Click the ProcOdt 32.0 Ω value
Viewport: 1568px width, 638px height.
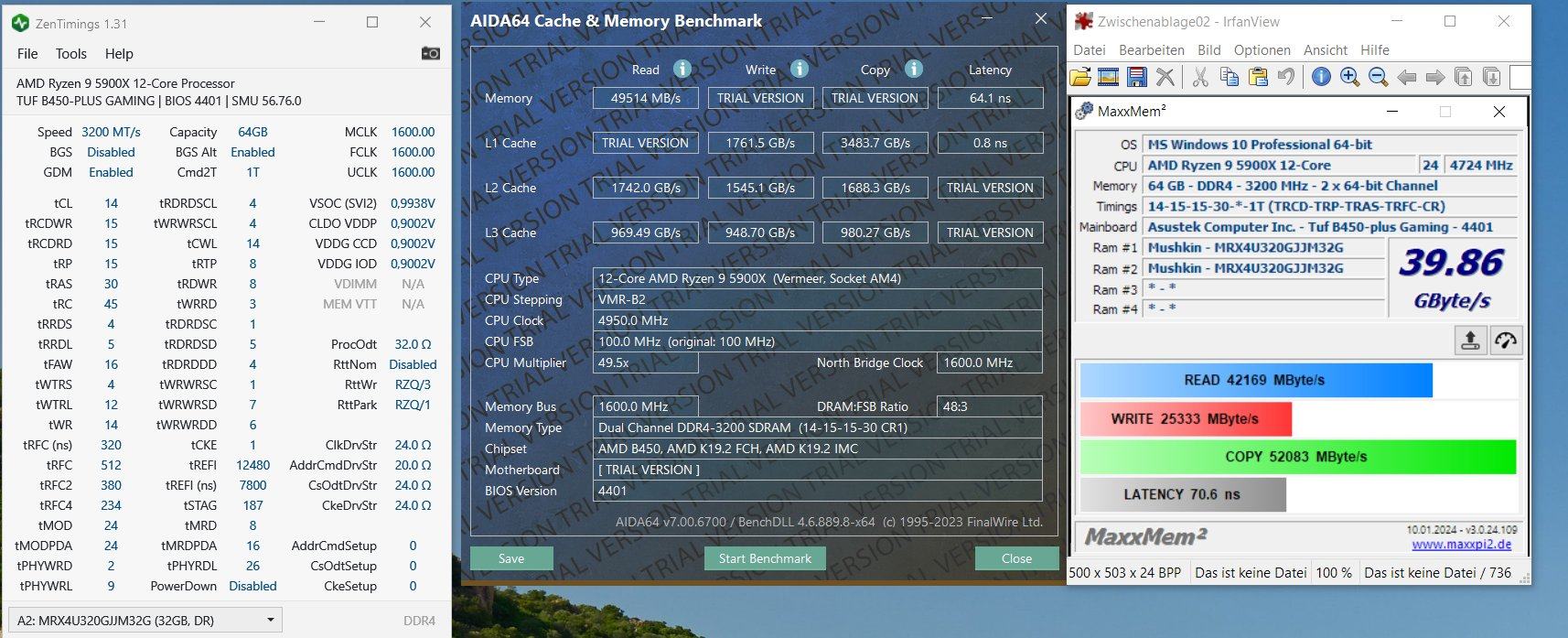(413, 344)
